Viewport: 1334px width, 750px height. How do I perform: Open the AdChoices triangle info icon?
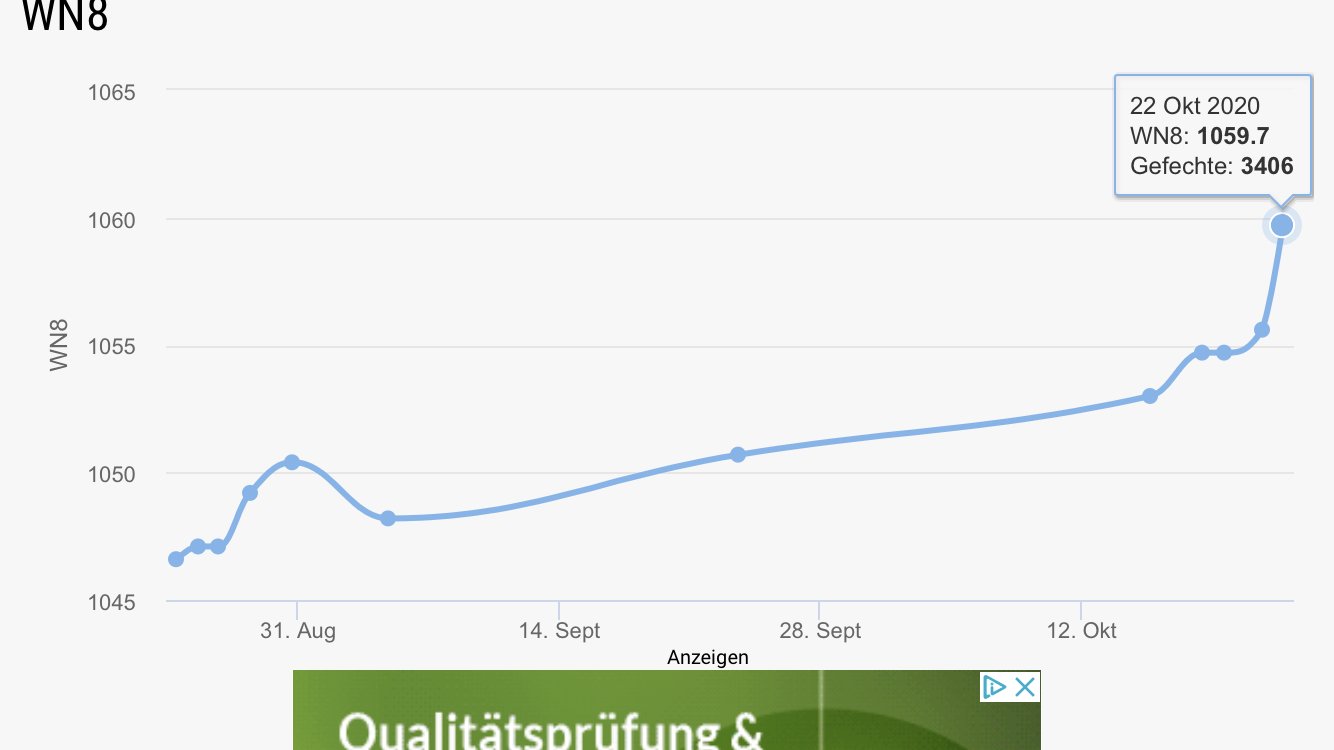tap(994, 687)
